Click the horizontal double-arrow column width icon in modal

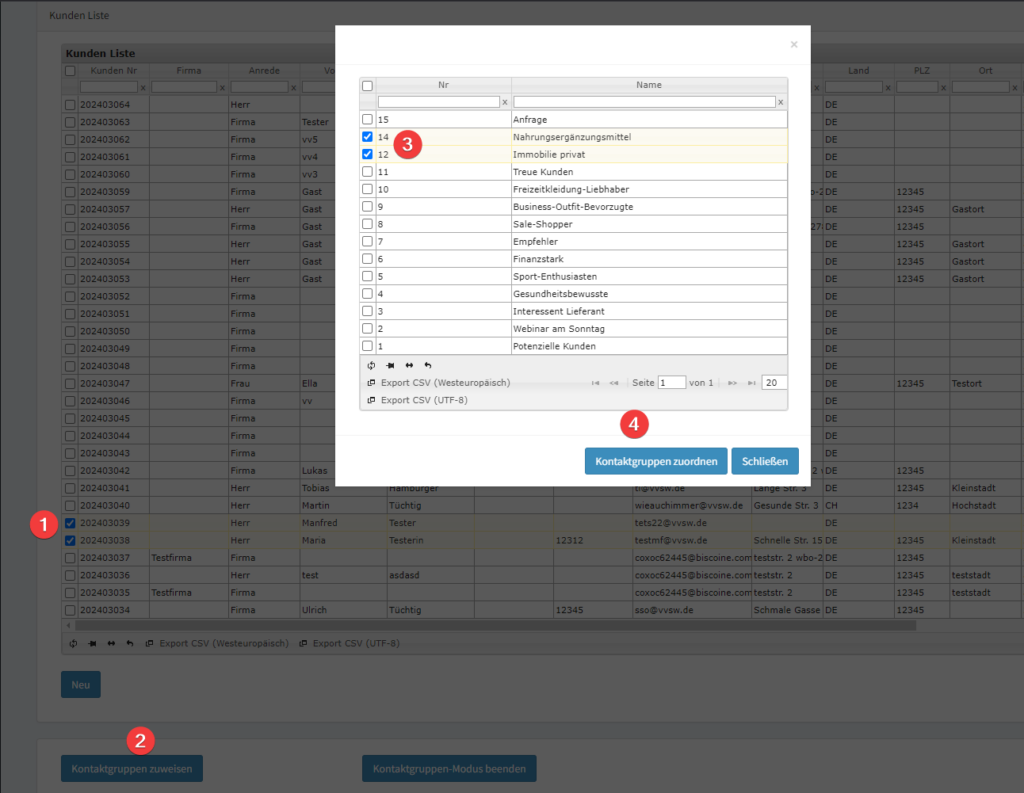pos(409,365)
